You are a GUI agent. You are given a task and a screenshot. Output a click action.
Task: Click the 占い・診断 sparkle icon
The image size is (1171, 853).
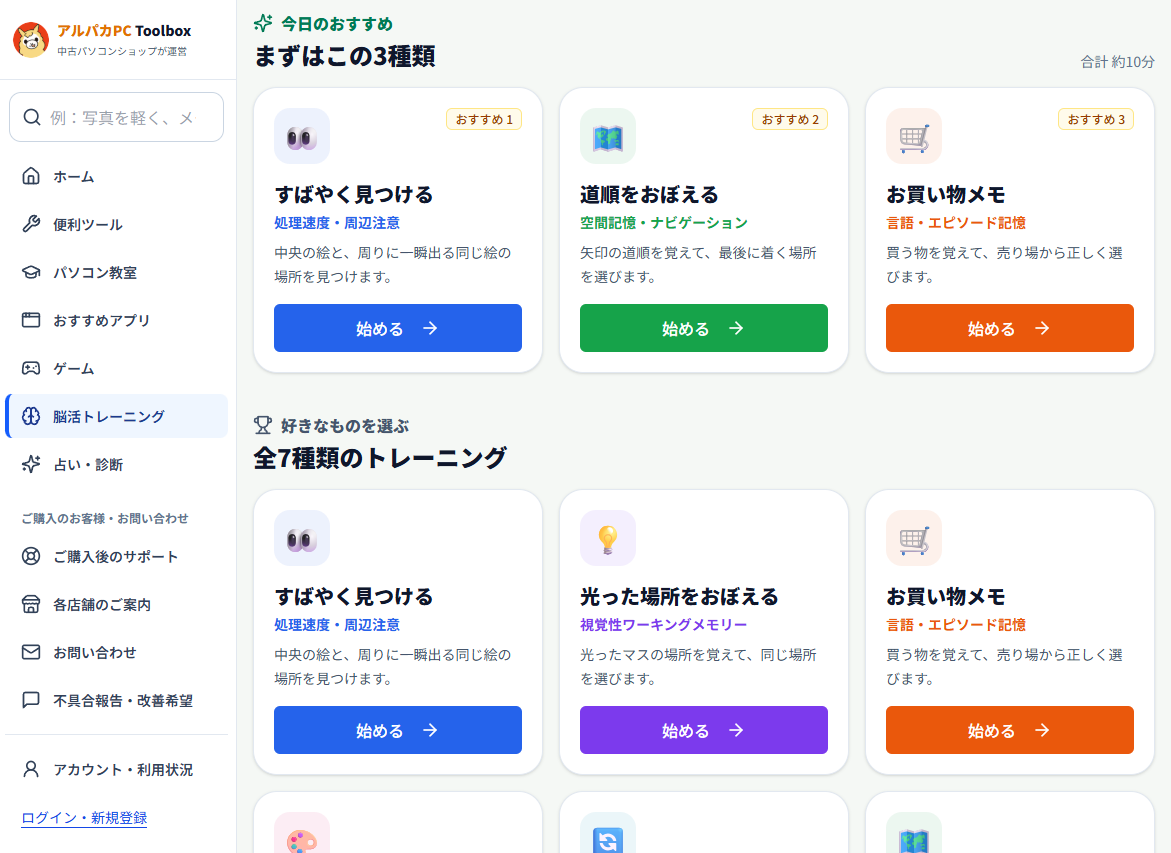tap(31, 464)
